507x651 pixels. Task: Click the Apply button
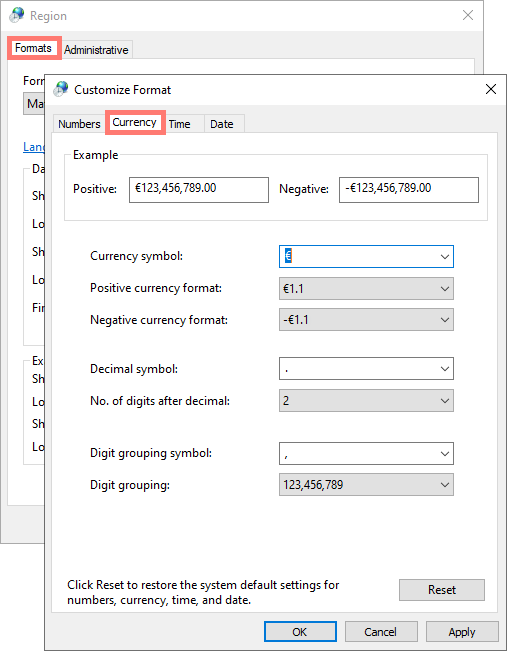462,632
